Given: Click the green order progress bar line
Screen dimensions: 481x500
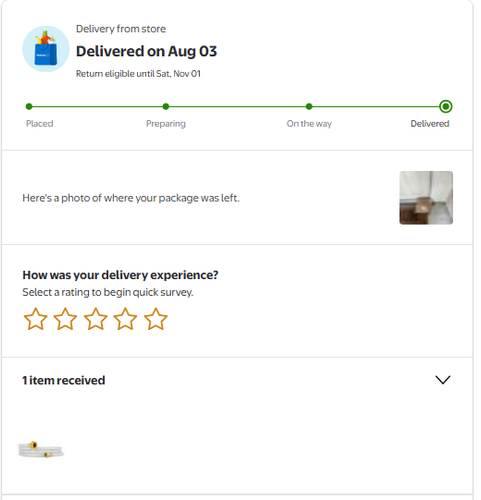Looking at the screenshot, I should coord(237,106).
